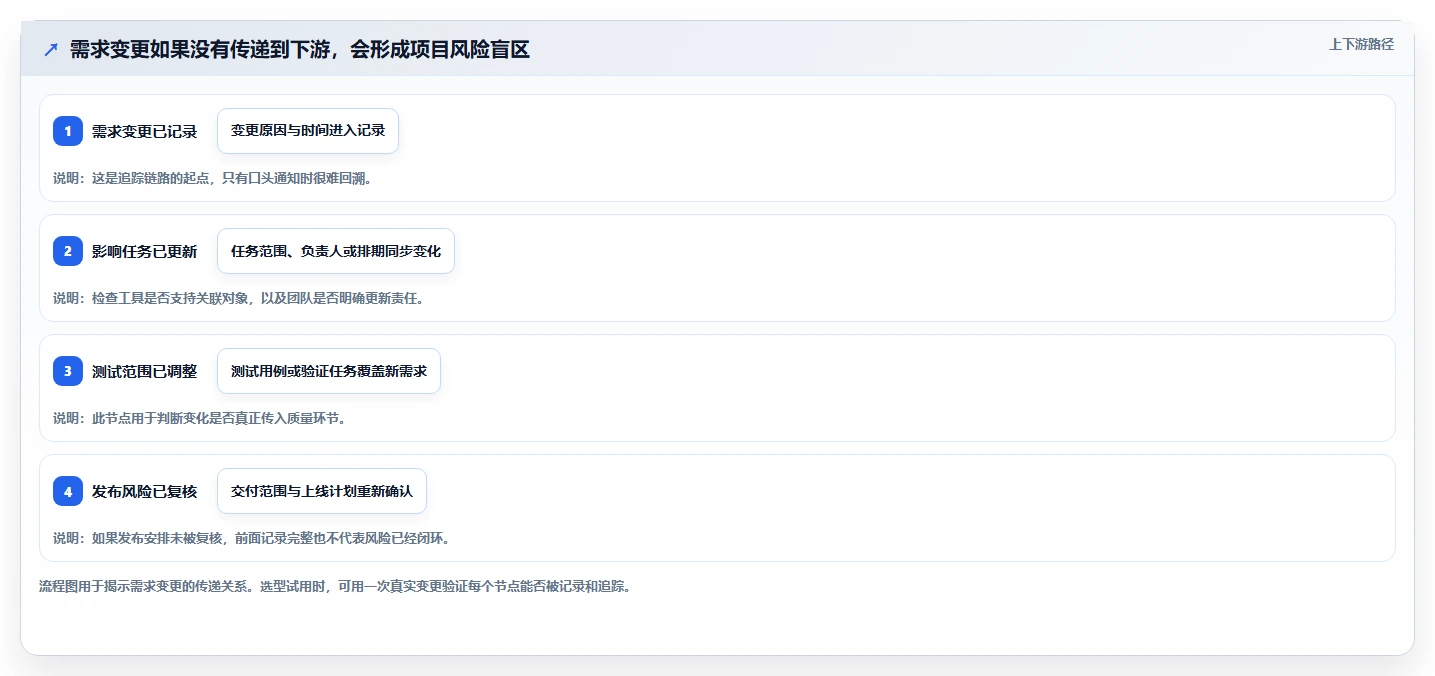Click the 交付范围与上线计划重新确认 chip
Viewport: 1435px width, 676px height.
coord(322,491)
